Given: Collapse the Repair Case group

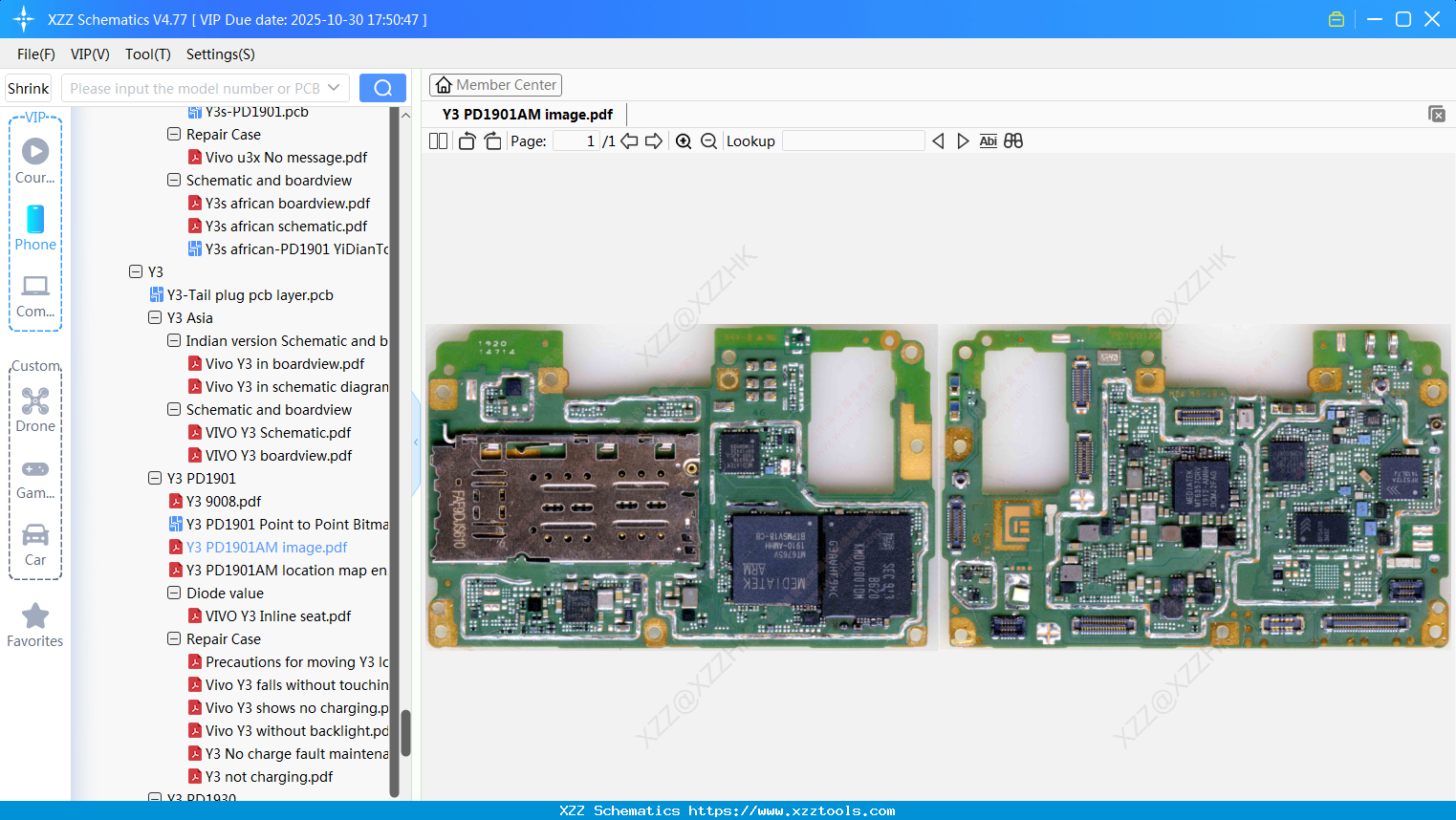Looking at the screenshot, I should [x=173, y=638].
